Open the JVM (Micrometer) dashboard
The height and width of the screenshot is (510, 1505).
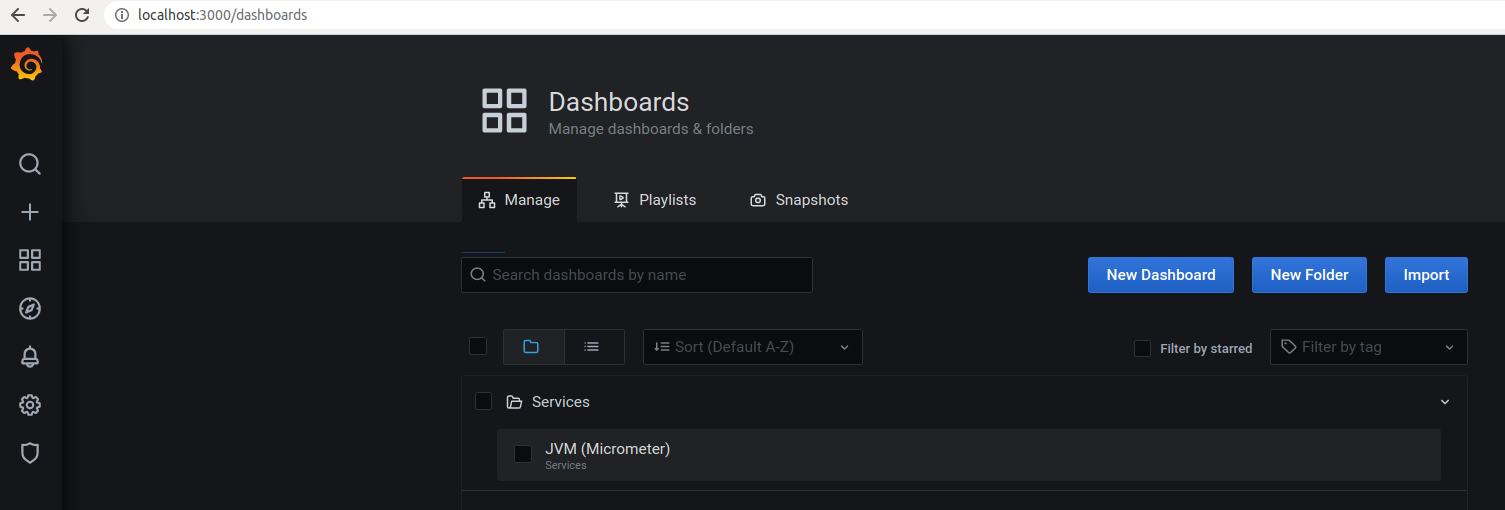tap(969, 455)
